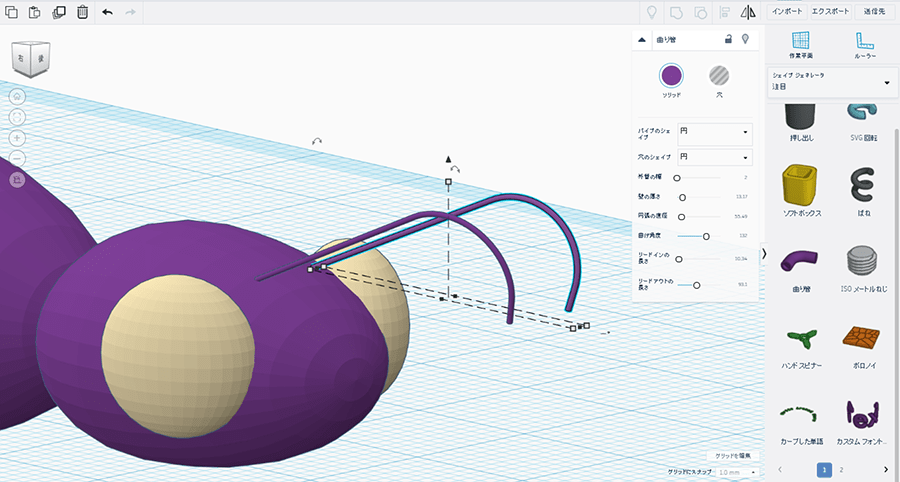Pick the orange ボロノイ shape

tap(862, 347)
